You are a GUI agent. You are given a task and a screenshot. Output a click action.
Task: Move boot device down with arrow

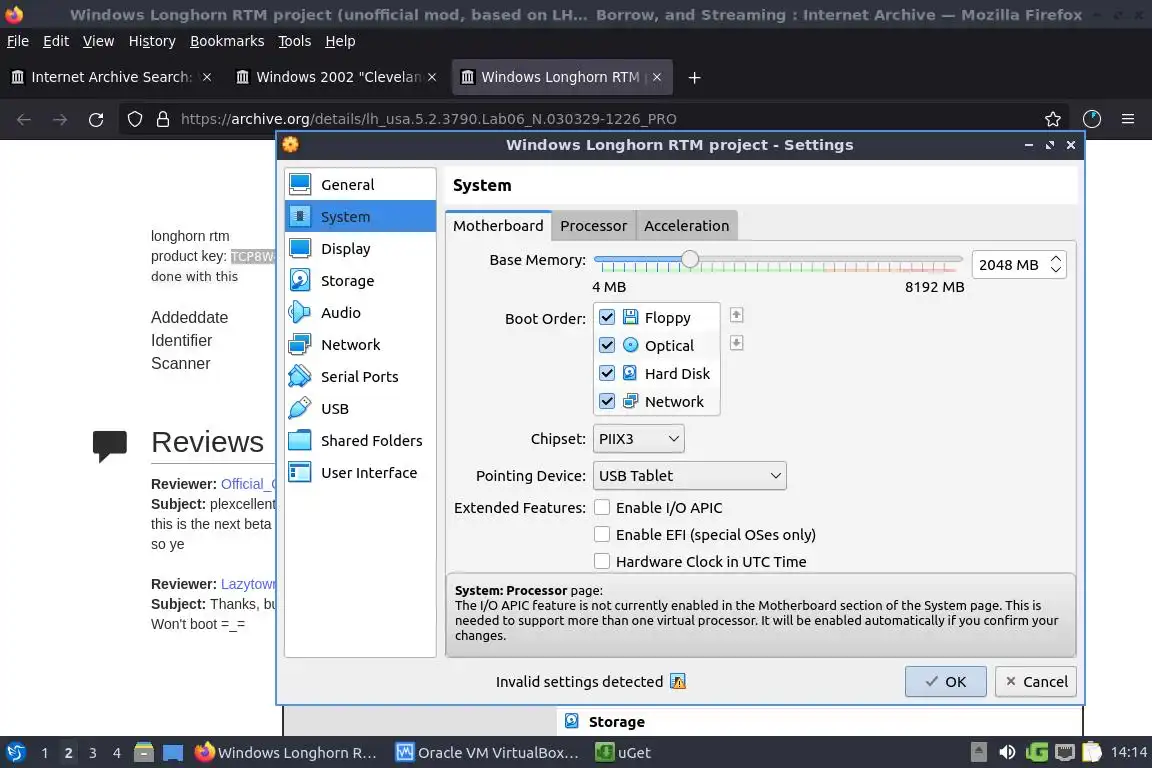pyautogui.click(x=736, y=342)
